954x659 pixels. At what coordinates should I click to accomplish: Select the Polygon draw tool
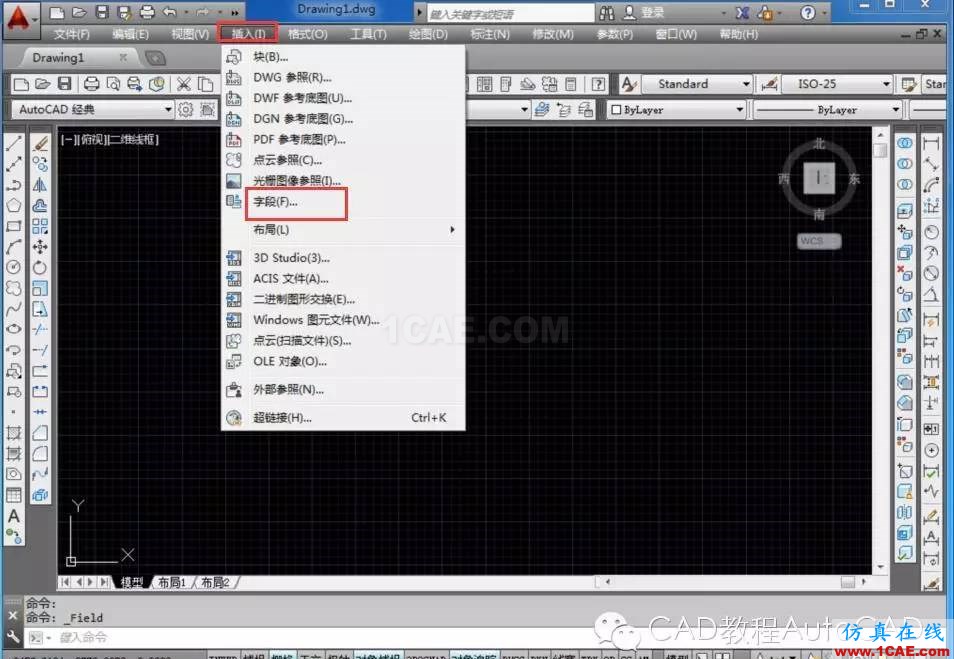pos(13,206)
